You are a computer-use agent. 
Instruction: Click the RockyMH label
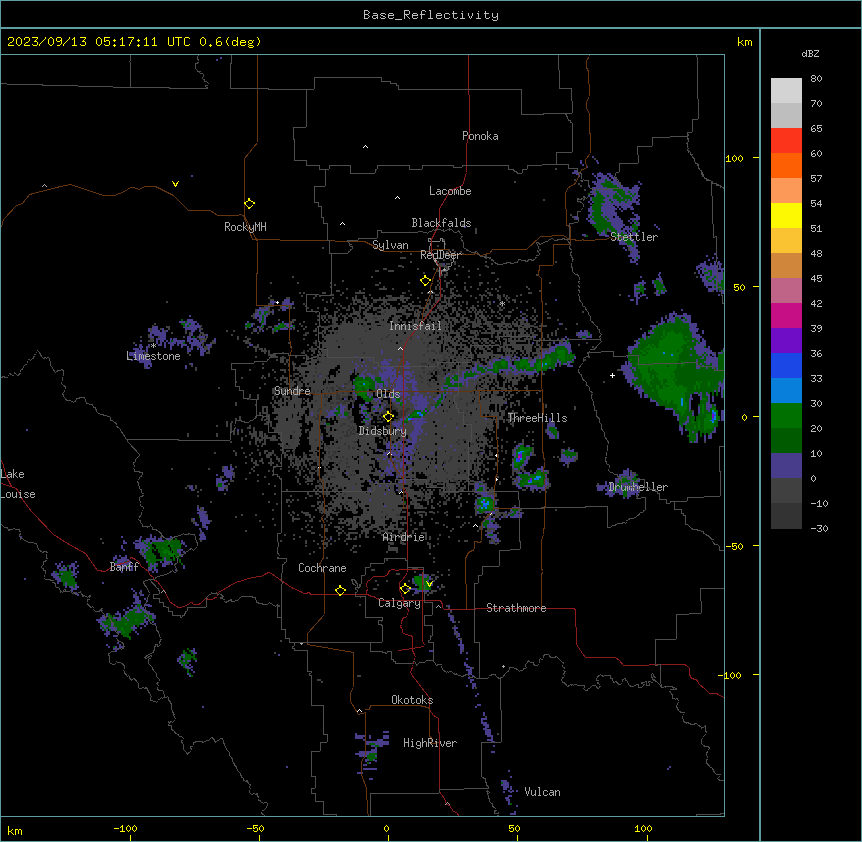point(245,226)
